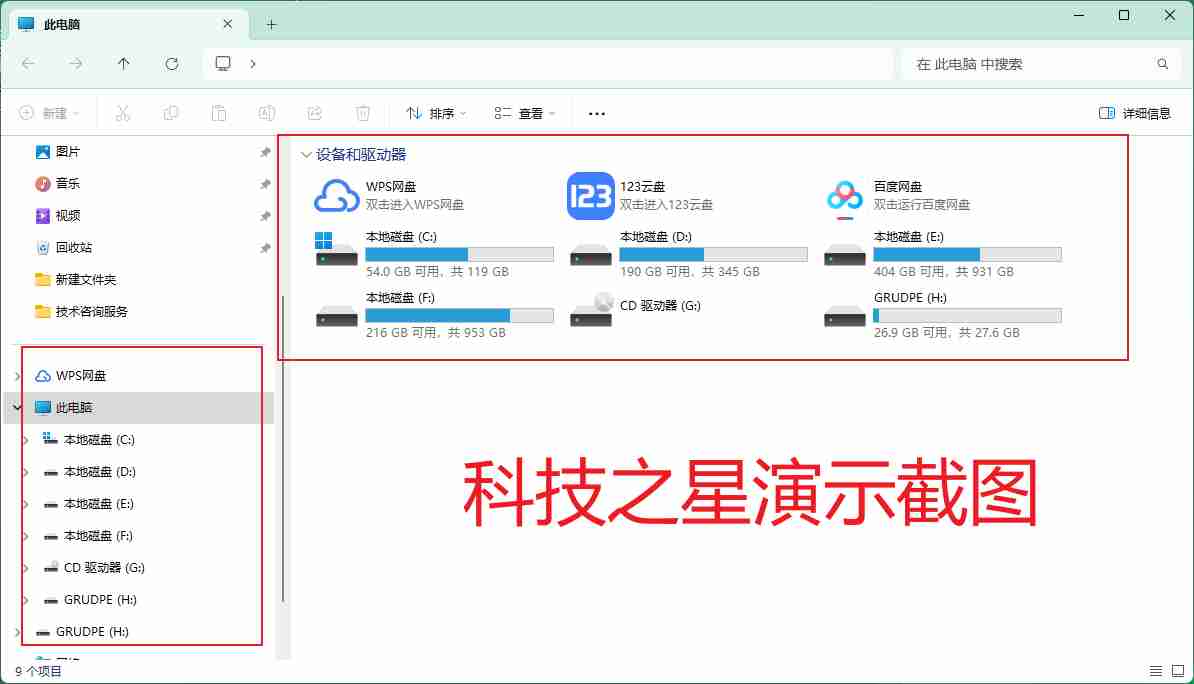1194x684 pixels.
Task: Click the Delete trash icon on the toolbar
Action: pos(362,112)
